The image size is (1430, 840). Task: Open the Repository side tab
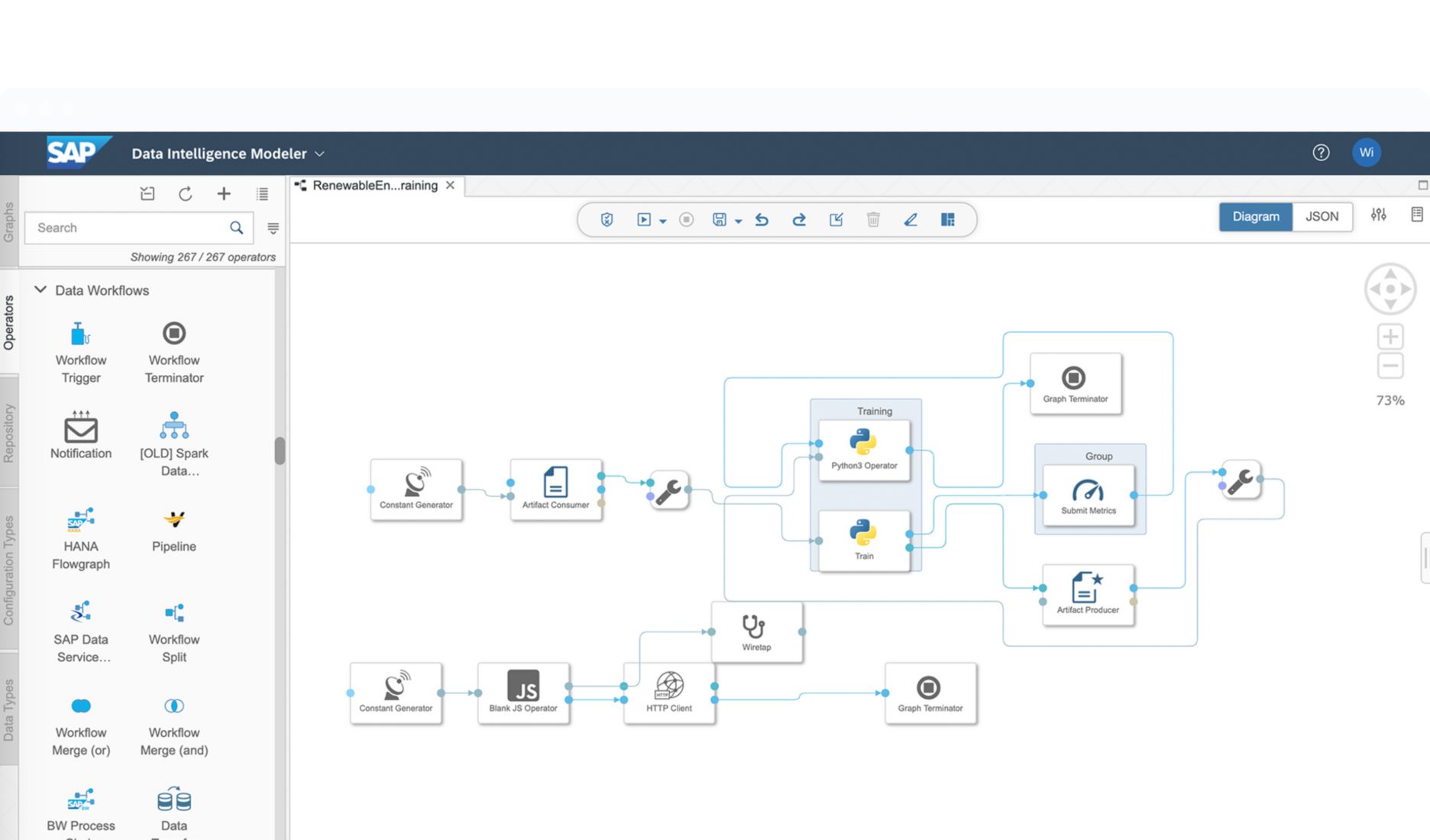pos(9,433)
